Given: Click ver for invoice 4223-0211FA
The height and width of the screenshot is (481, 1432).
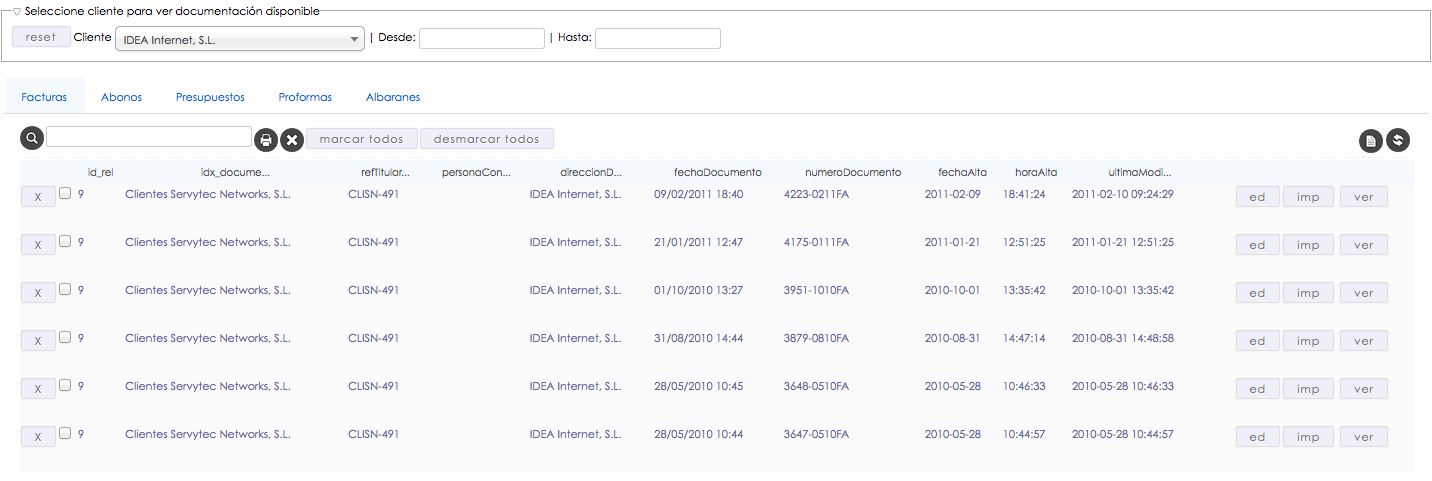Looking at the screenshot, I should [1364, 197].
